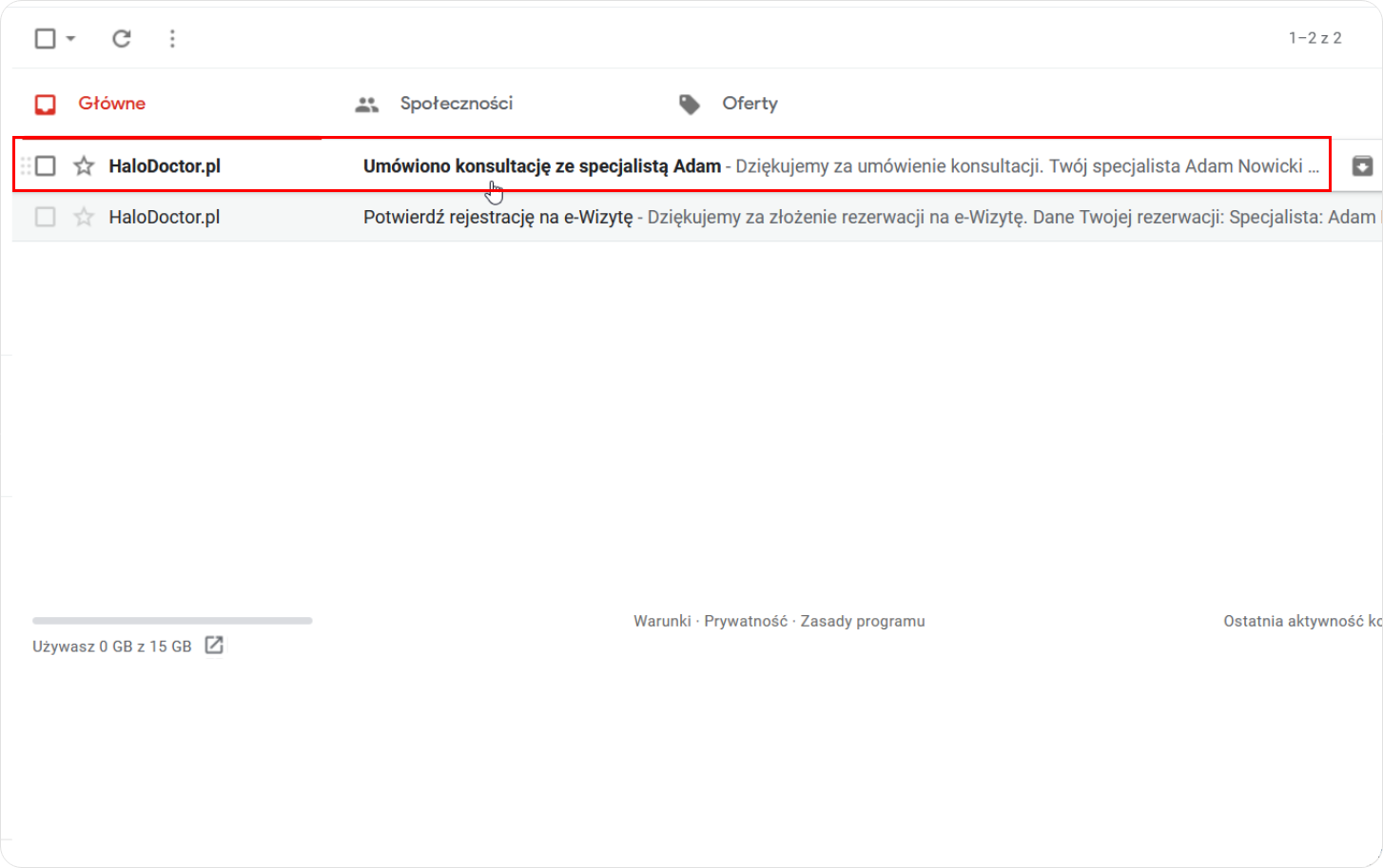Open the Prywatność link
1383x868 pixels.
[x=746, y=621]
